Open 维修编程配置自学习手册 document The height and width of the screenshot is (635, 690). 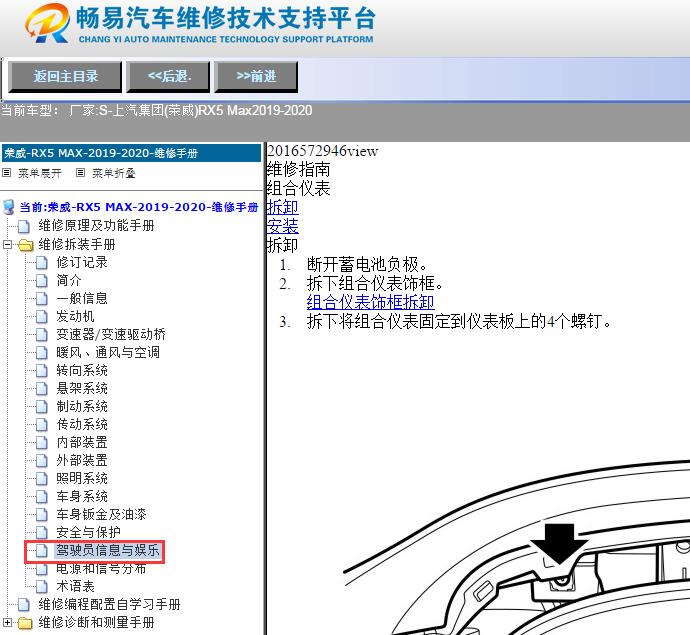pyautogui.click(x=110, y=605)
